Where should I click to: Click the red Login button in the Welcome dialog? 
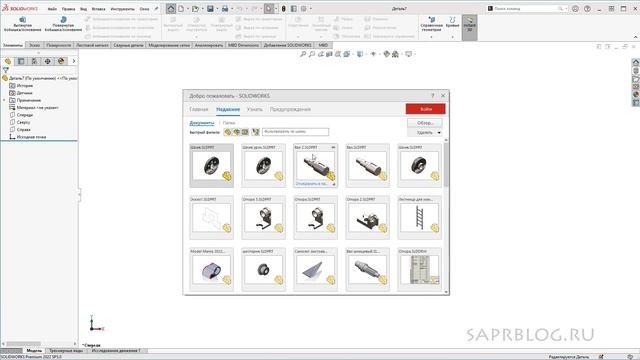pos(425,109)
